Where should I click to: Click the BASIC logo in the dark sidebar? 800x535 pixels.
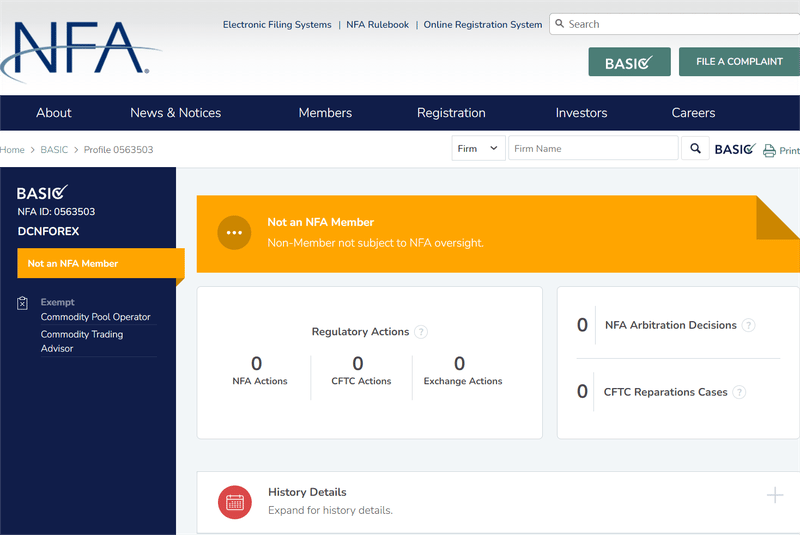click(42, 192)
